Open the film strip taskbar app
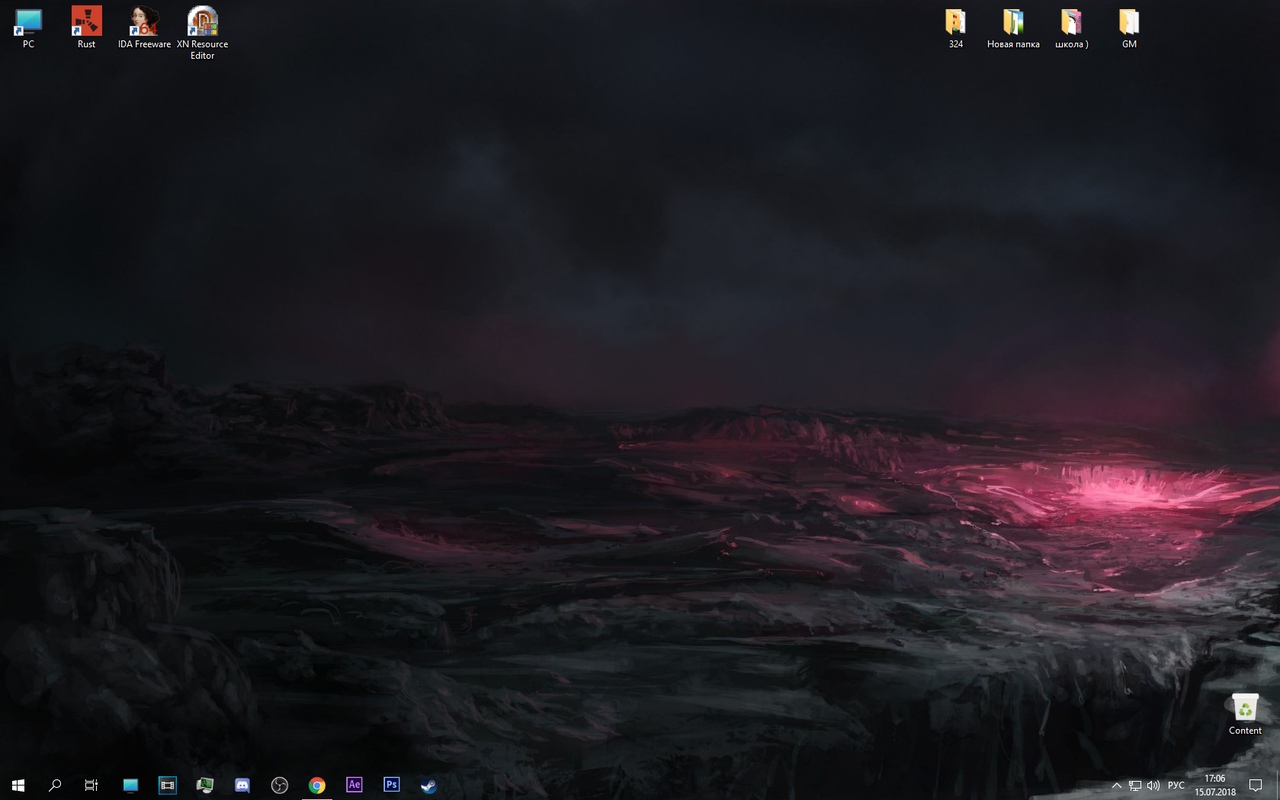The height and width of the screenshot is (800, 1280). [167, 785]
